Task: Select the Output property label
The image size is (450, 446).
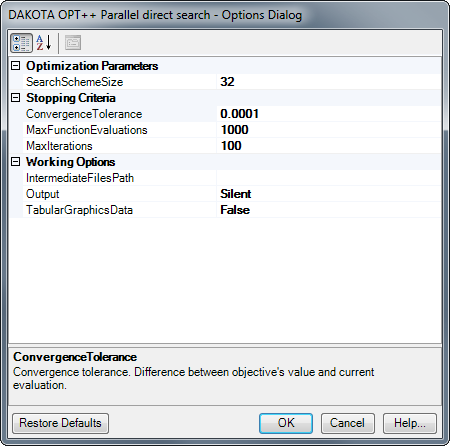Action: pyautogui.click(x=43, y=194)
